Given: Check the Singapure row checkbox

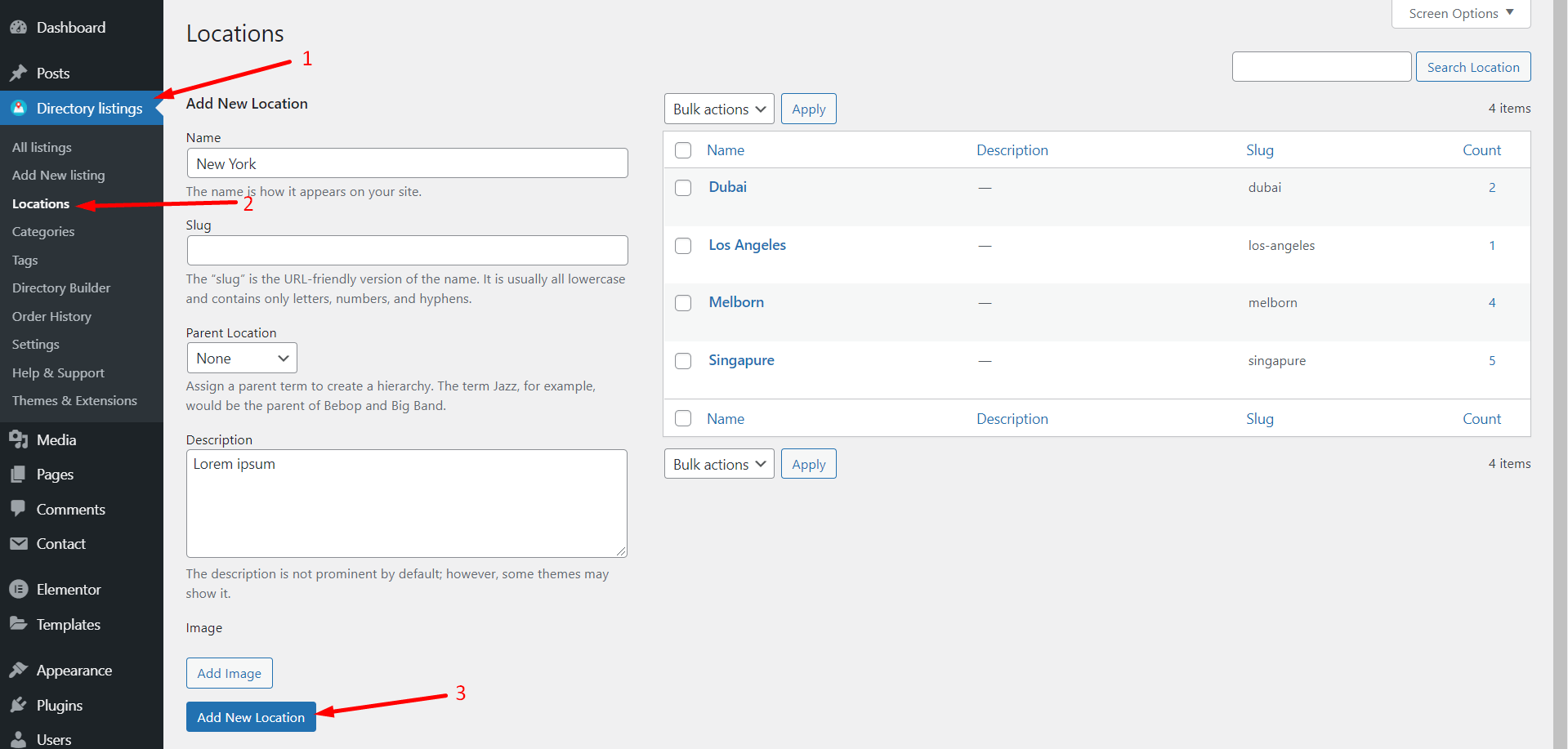Looking at the screenshot, I should [x=683, y=360].
